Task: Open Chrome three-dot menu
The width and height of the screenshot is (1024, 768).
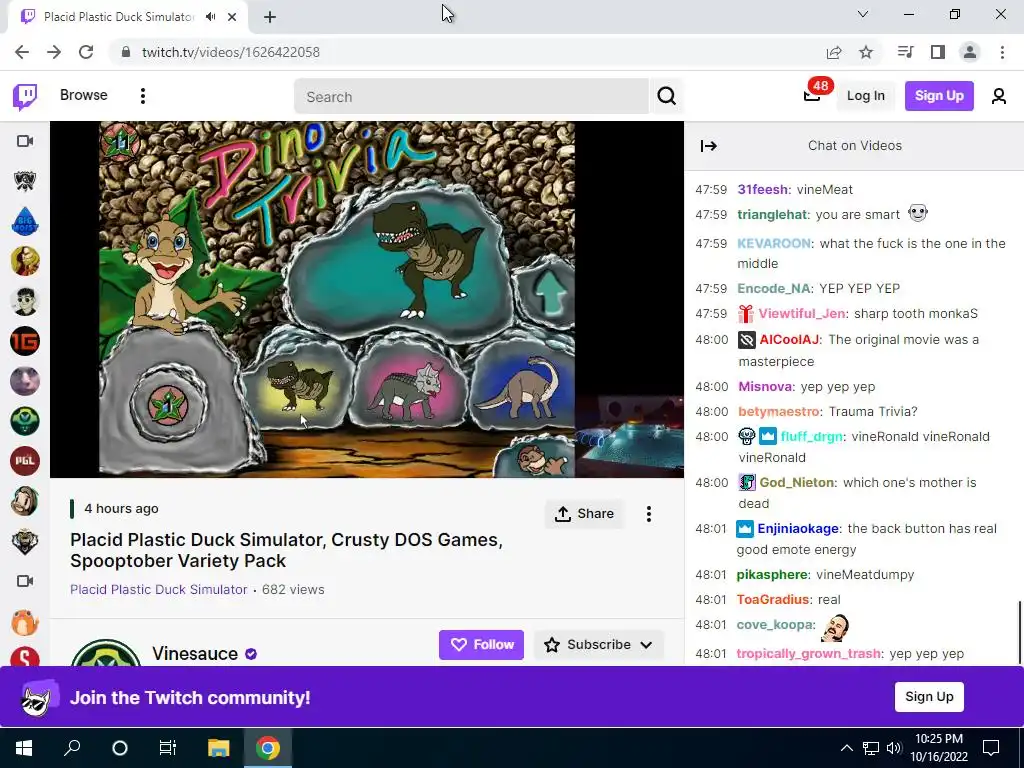Action: (1002, 52)
